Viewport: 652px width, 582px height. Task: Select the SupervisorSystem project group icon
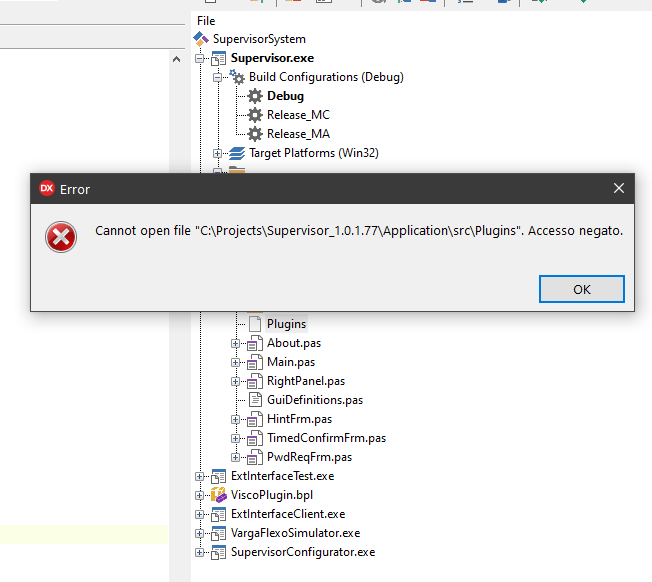click(201, 39)
